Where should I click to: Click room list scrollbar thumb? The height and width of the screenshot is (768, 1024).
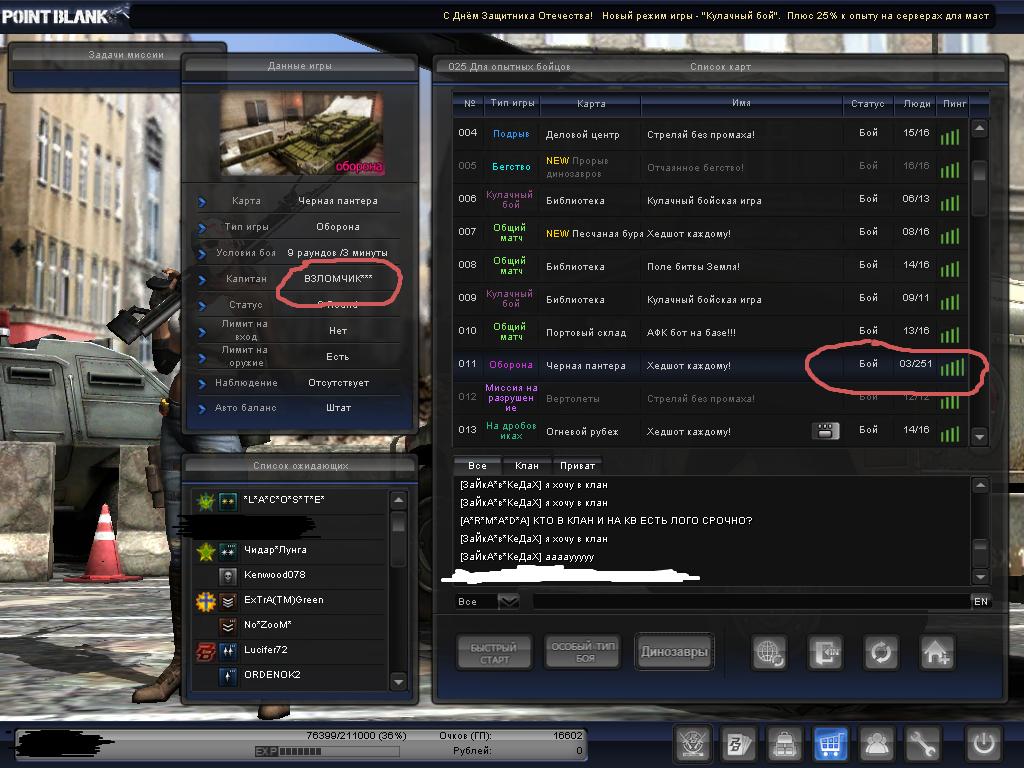pyautogui.click(x=979, y=171)
